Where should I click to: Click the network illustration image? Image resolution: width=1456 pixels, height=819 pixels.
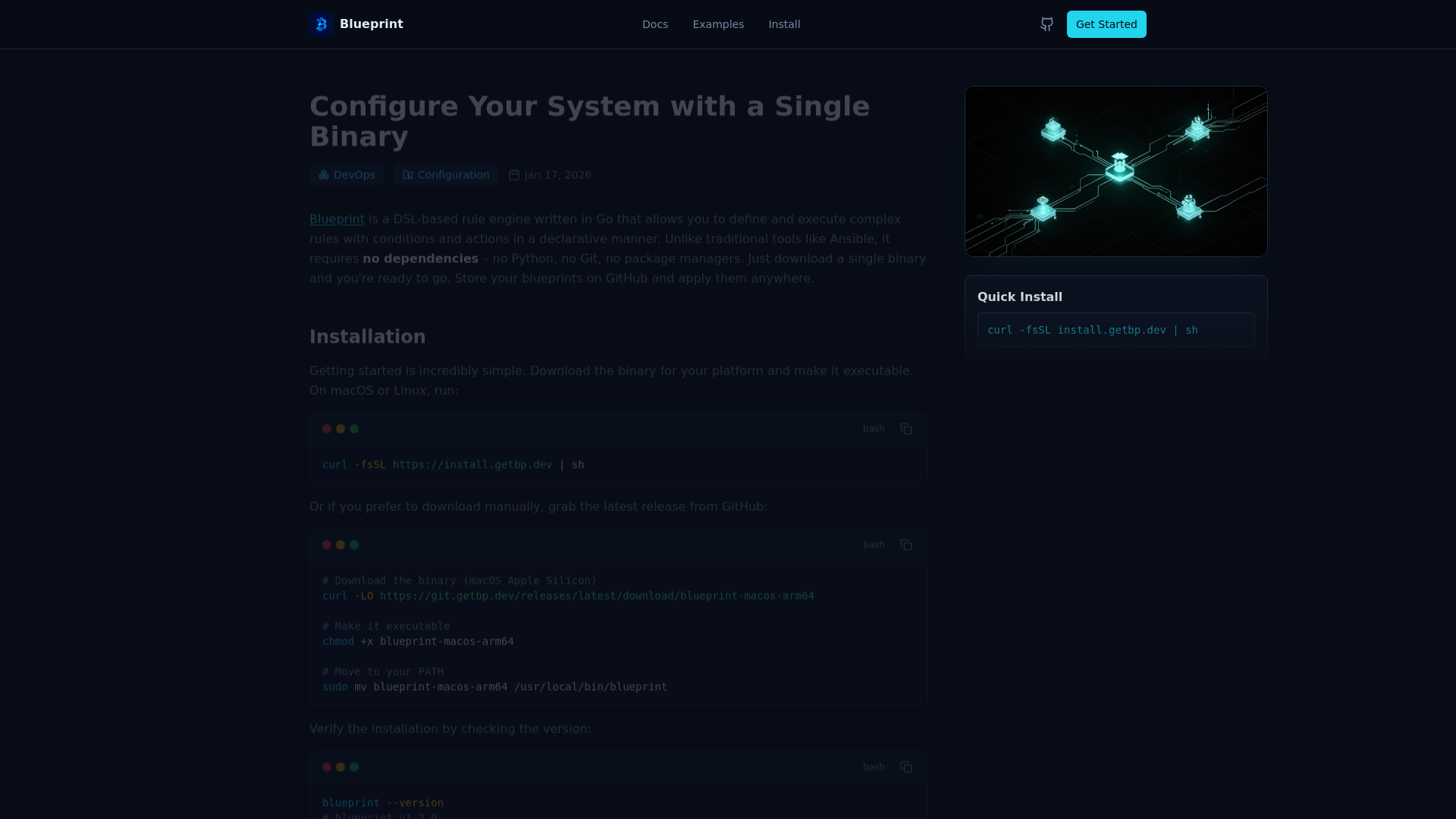pyautogui.click(x=1116, y=171)
